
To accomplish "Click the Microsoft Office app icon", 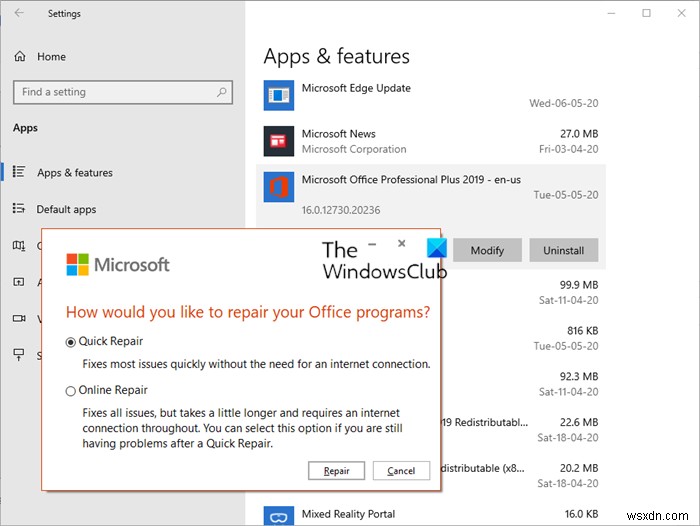I will [279, 187].
